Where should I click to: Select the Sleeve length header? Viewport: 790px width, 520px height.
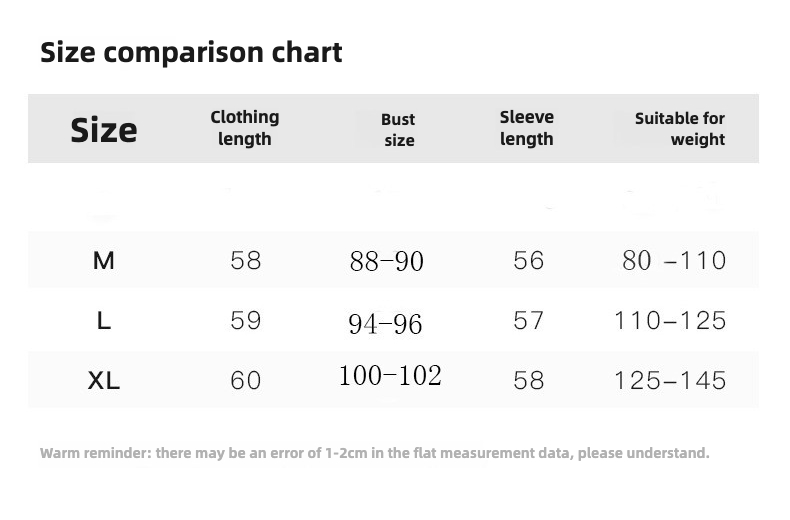coord(526,128)
